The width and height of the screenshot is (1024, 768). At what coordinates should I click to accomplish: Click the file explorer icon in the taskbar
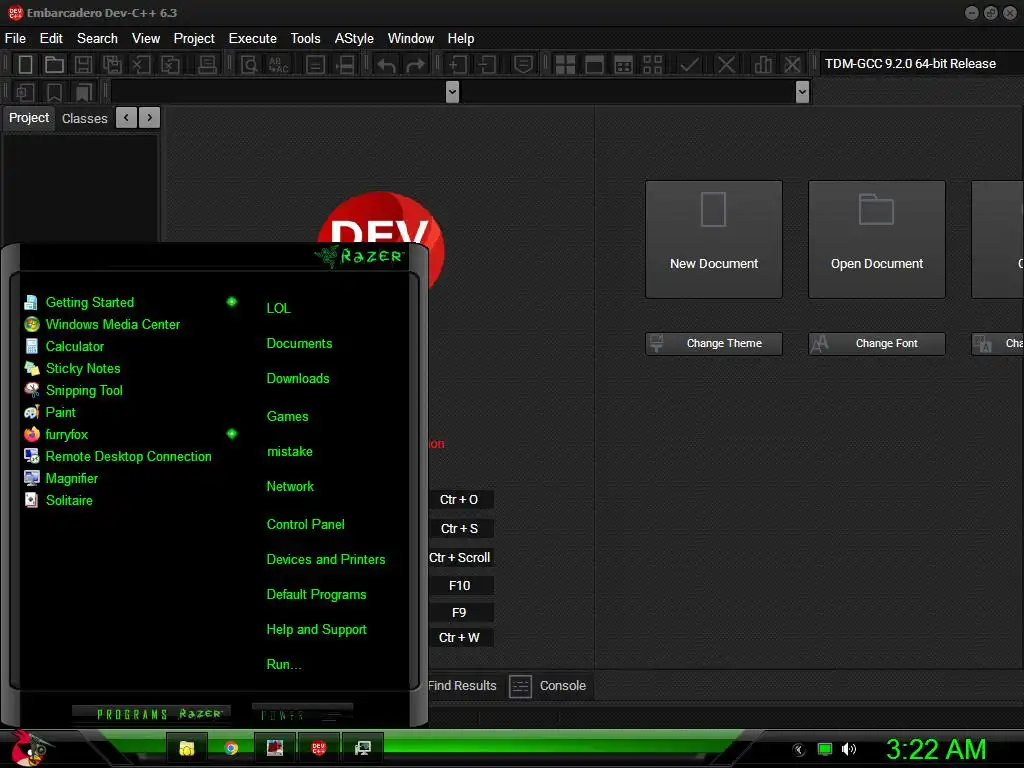pyautogui.click(x=187, y=748)
